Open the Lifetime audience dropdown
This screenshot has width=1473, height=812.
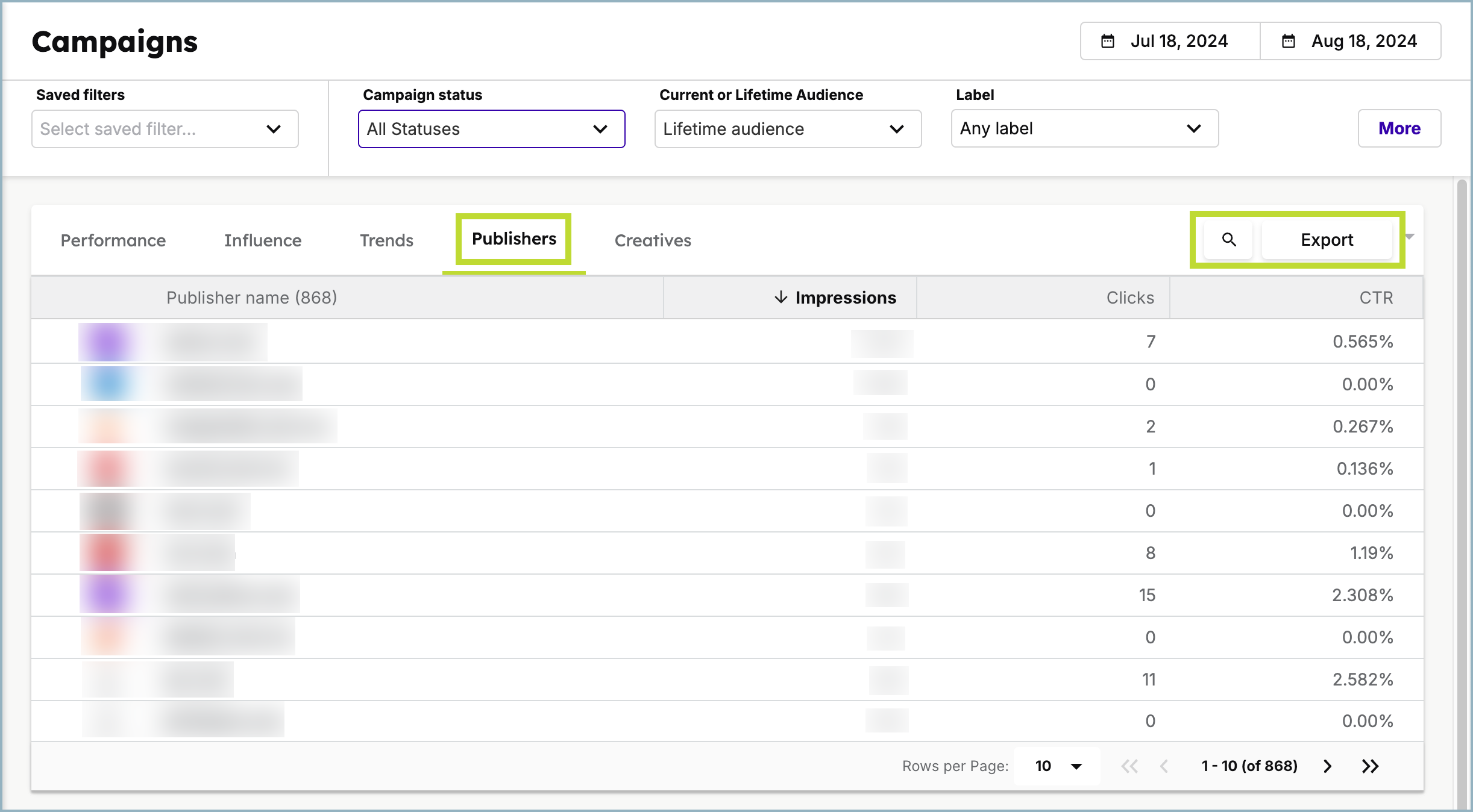click(788, 129)
